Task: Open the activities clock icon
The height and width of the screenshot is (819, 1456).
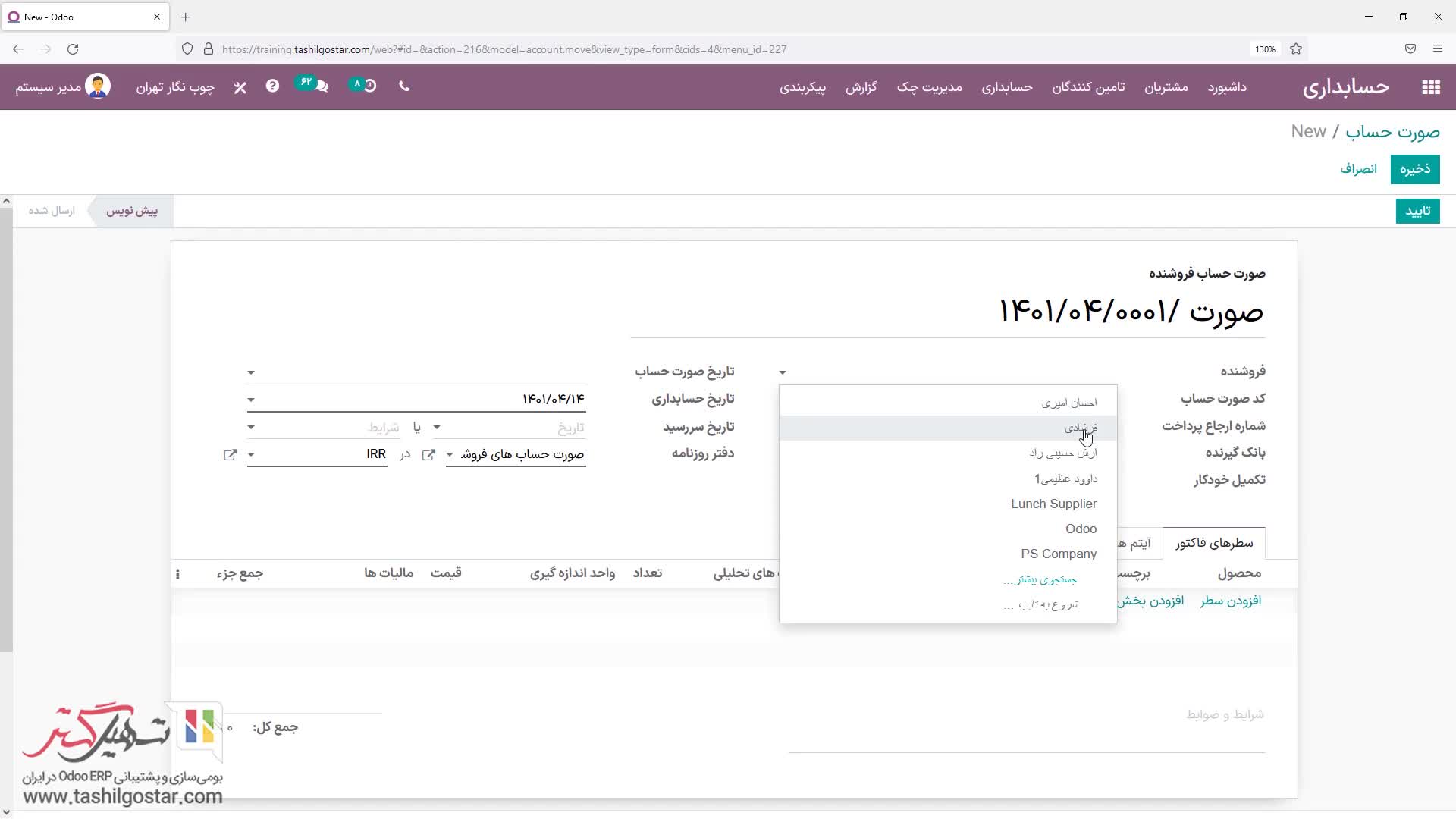Action: [369, 86]
